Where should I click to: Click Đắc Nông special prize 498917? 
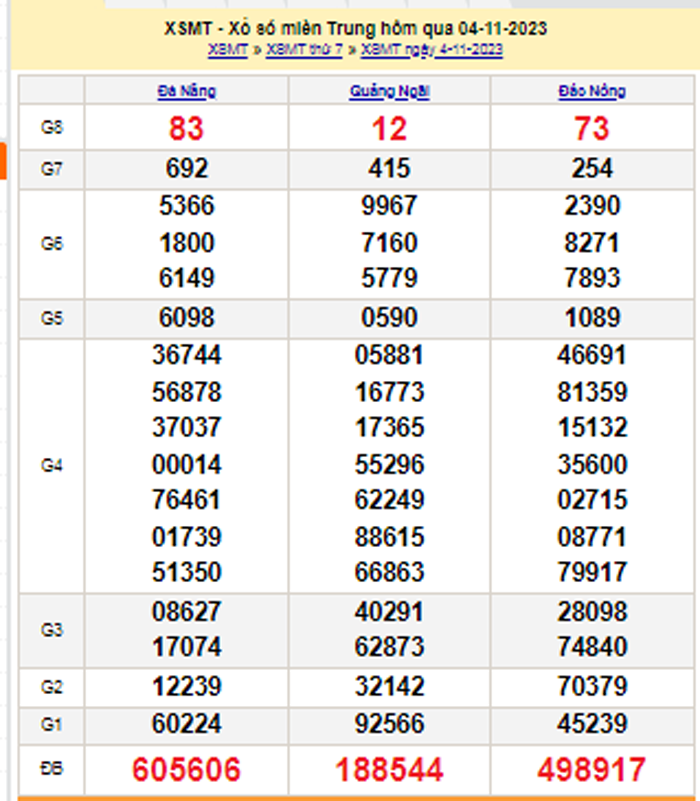click(x=592, y=769)
